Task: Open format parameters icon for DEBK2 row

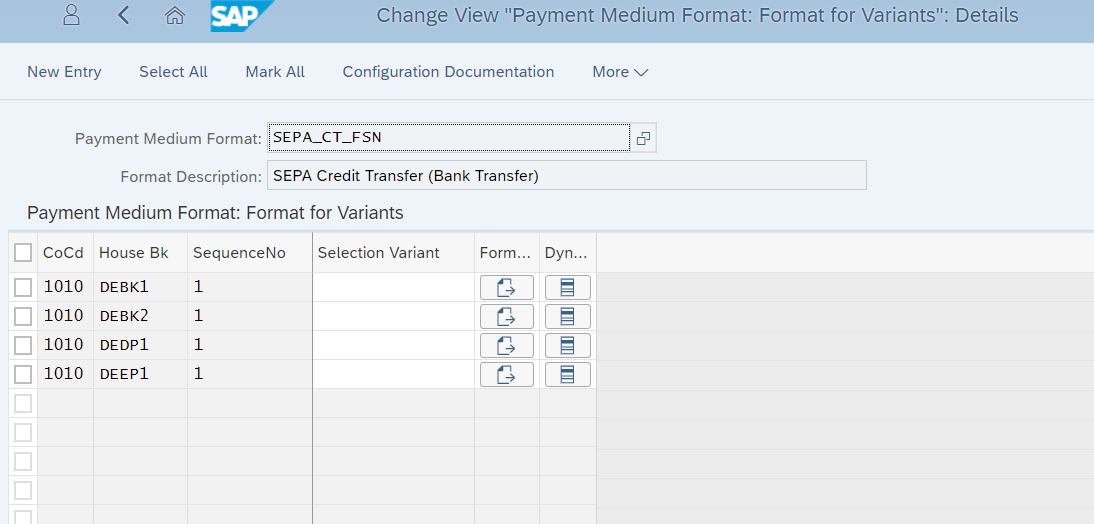Action: (x=507, y=316)
